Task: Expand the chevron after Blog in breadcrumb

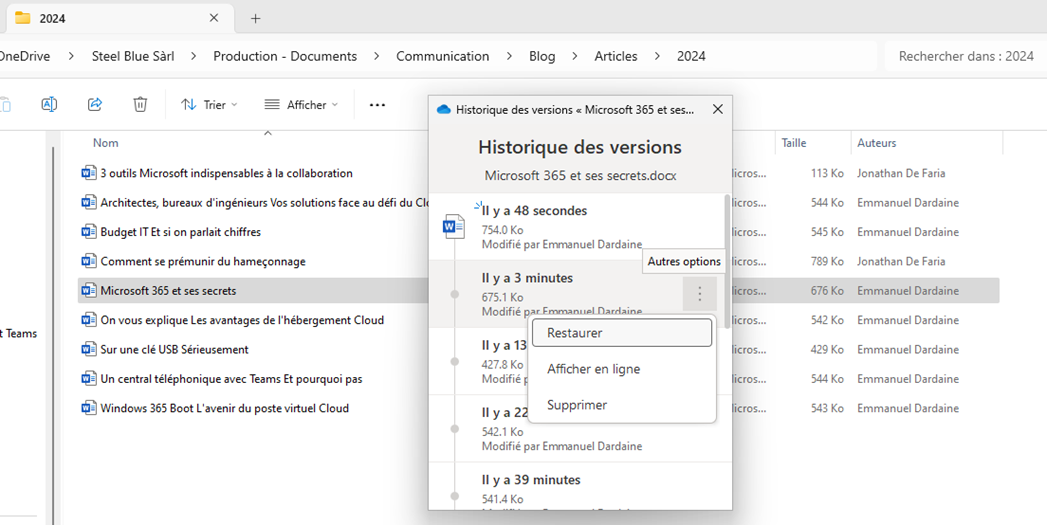Action: [575, 56]
